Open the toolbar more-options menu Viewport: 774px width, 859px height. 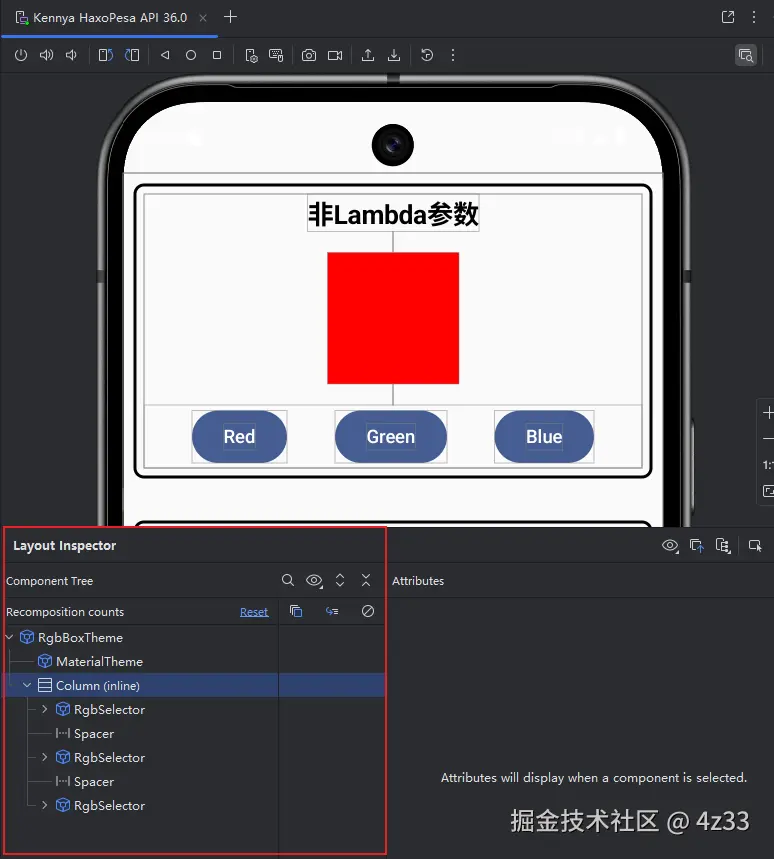(452, 55)
